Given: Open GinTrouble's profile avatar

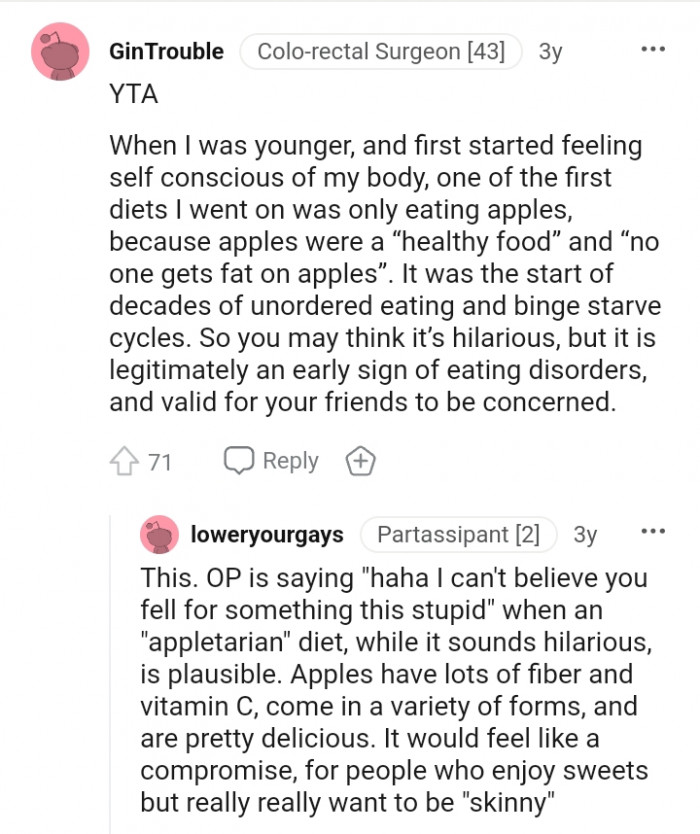Looking at the screenshot, I should 57,51.
